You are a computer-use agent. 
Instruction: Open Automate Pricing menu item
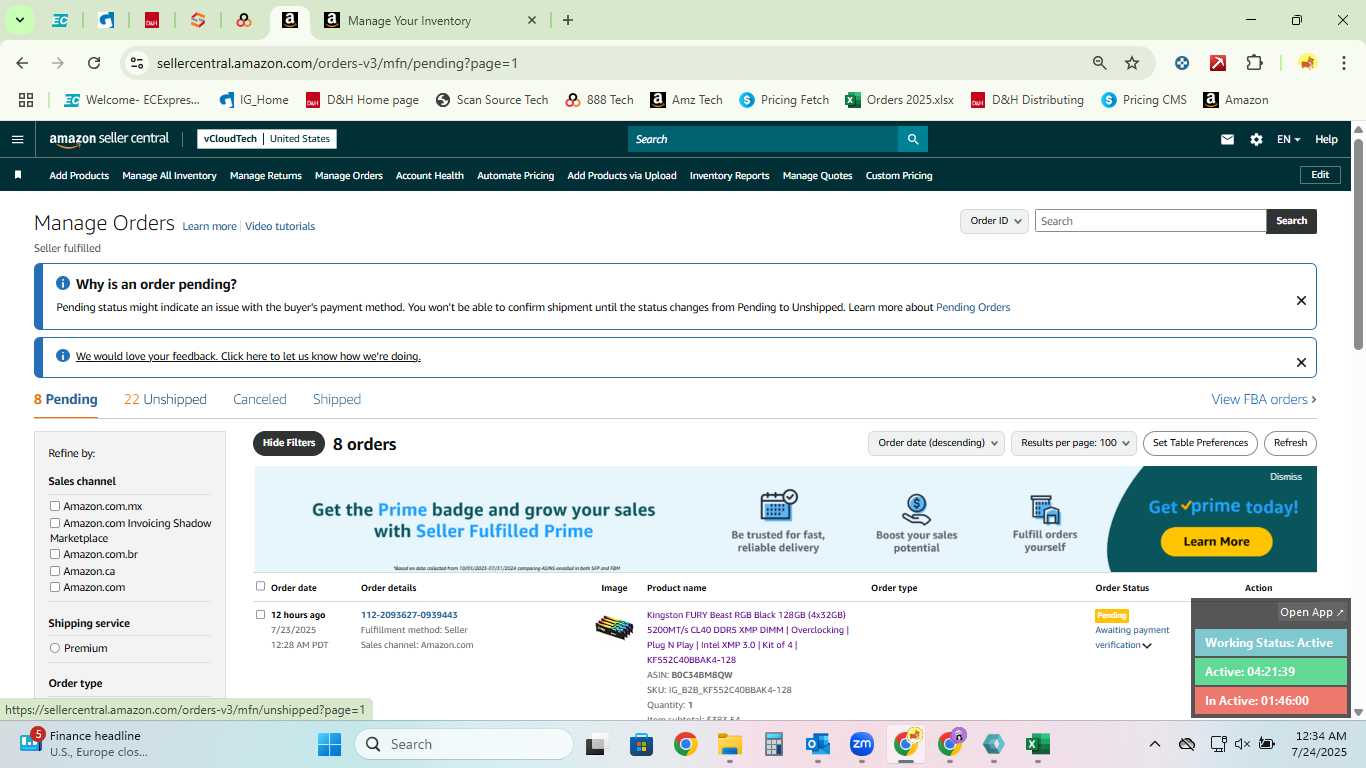pyautogui.click(x=515, y=175)
